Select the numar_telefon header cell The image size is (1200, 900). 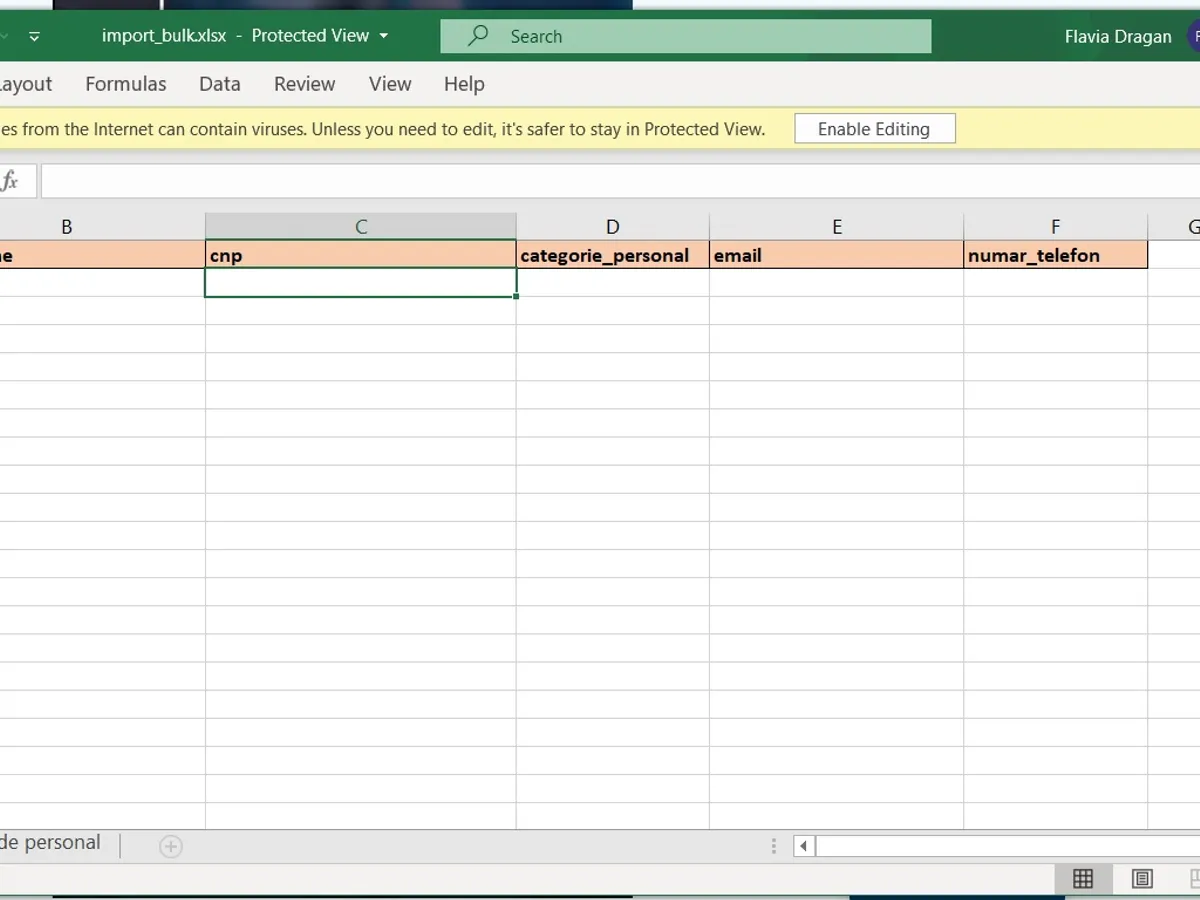coord(1055,255)
